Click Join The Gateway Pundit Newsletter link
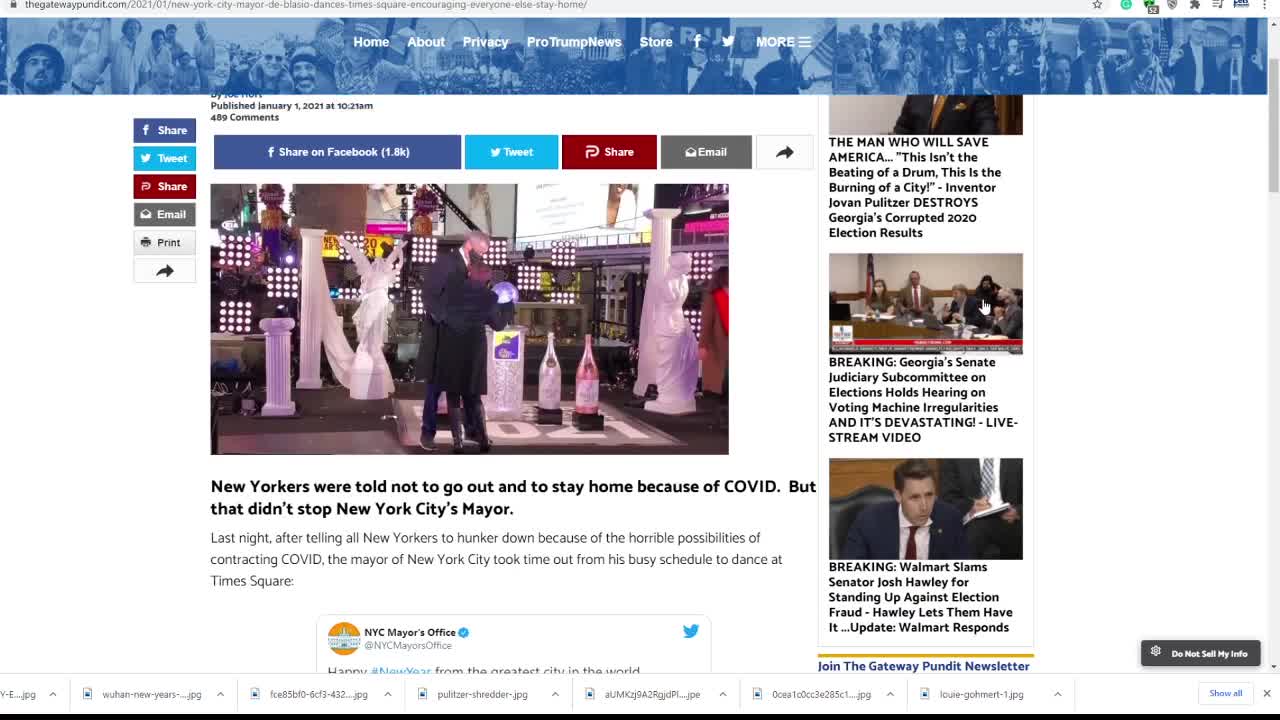This screenshot has height=720, width=1280. 923,666
